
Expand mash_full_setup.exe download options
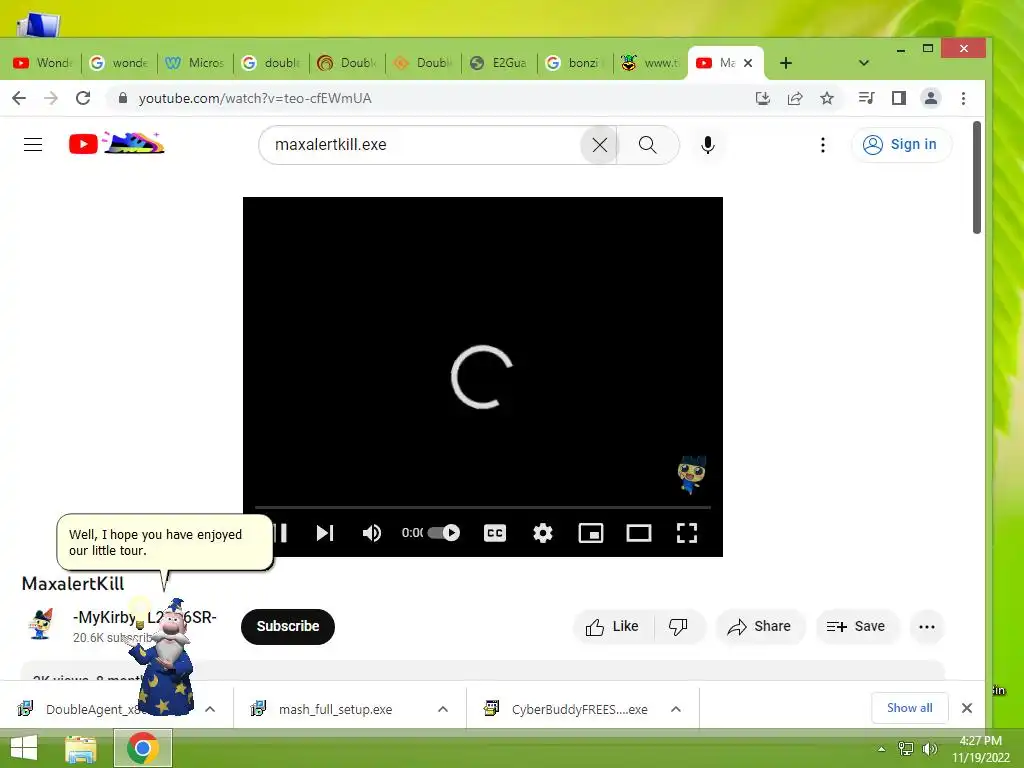tap(443, 709)
